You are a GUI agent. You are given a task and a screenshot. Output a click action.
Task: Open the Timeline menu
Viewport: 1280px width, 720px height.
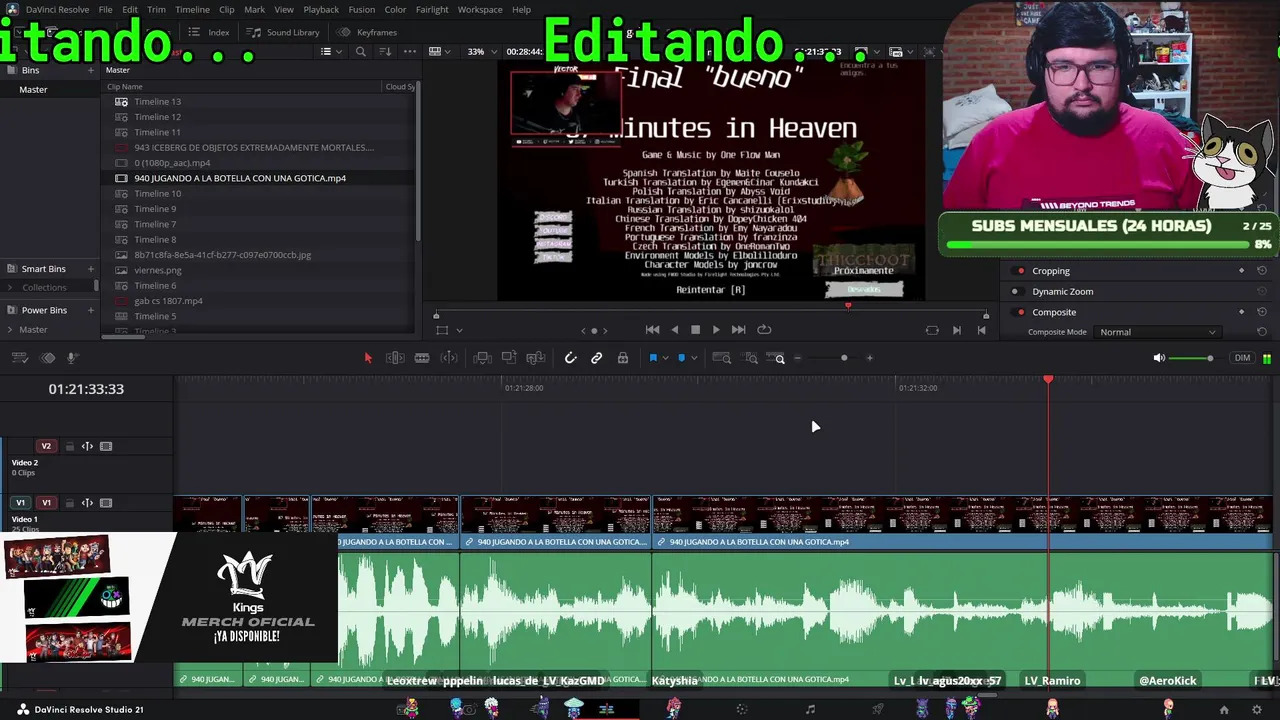click(192, 9)
